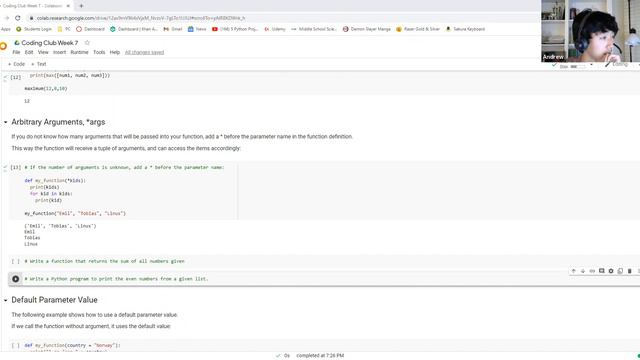Screen dimensions: 640x360
Task: Click the browser address bar URL
Action: click(141, 18)
